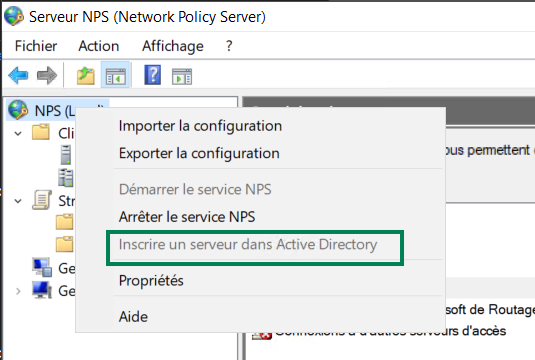
Task: Choose Arrêter le service NPS
Action: [x=187, y=217]
